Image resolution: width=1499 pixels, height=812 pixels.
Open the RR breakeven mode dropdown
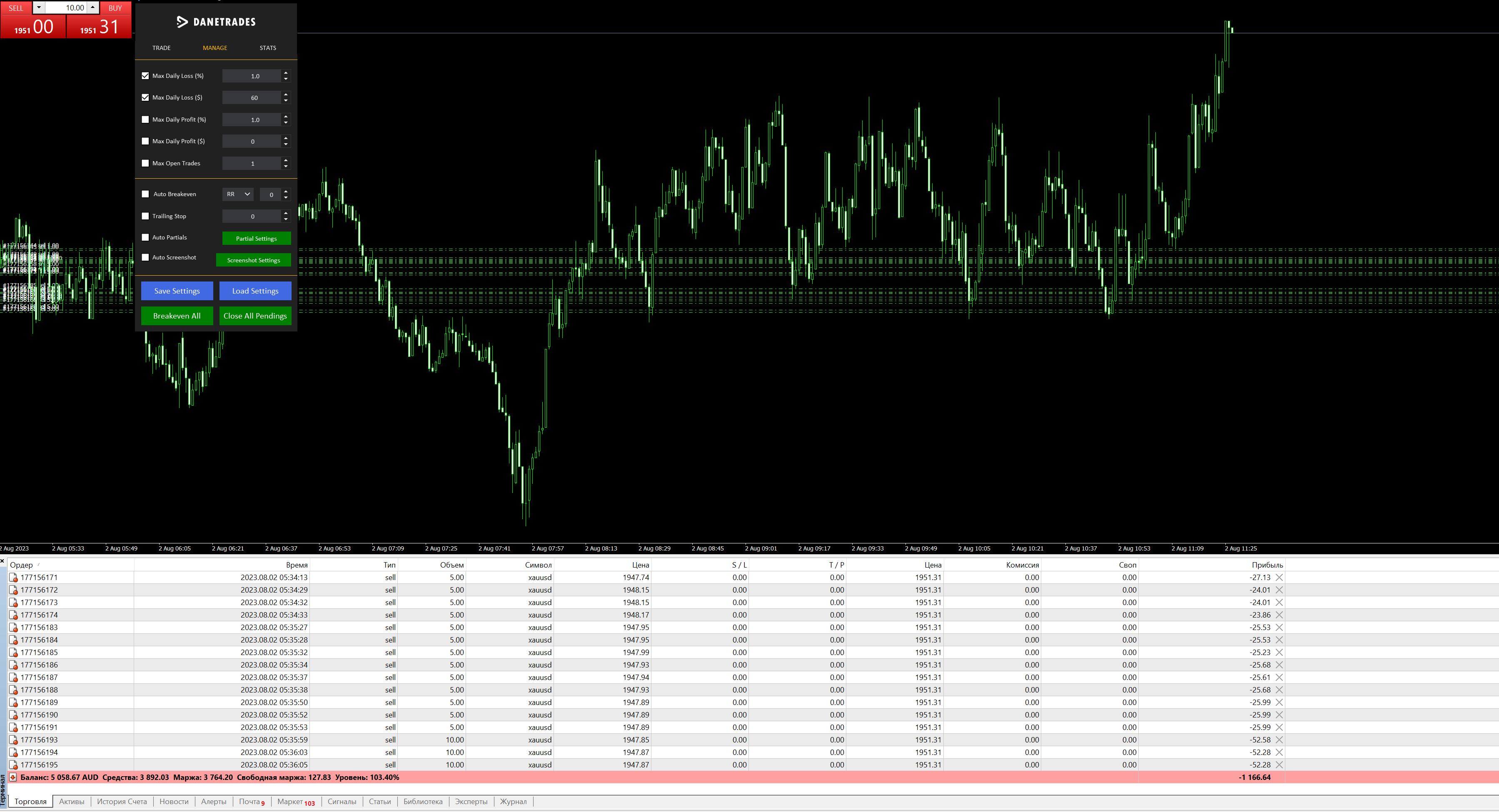[x=238, y=194]
